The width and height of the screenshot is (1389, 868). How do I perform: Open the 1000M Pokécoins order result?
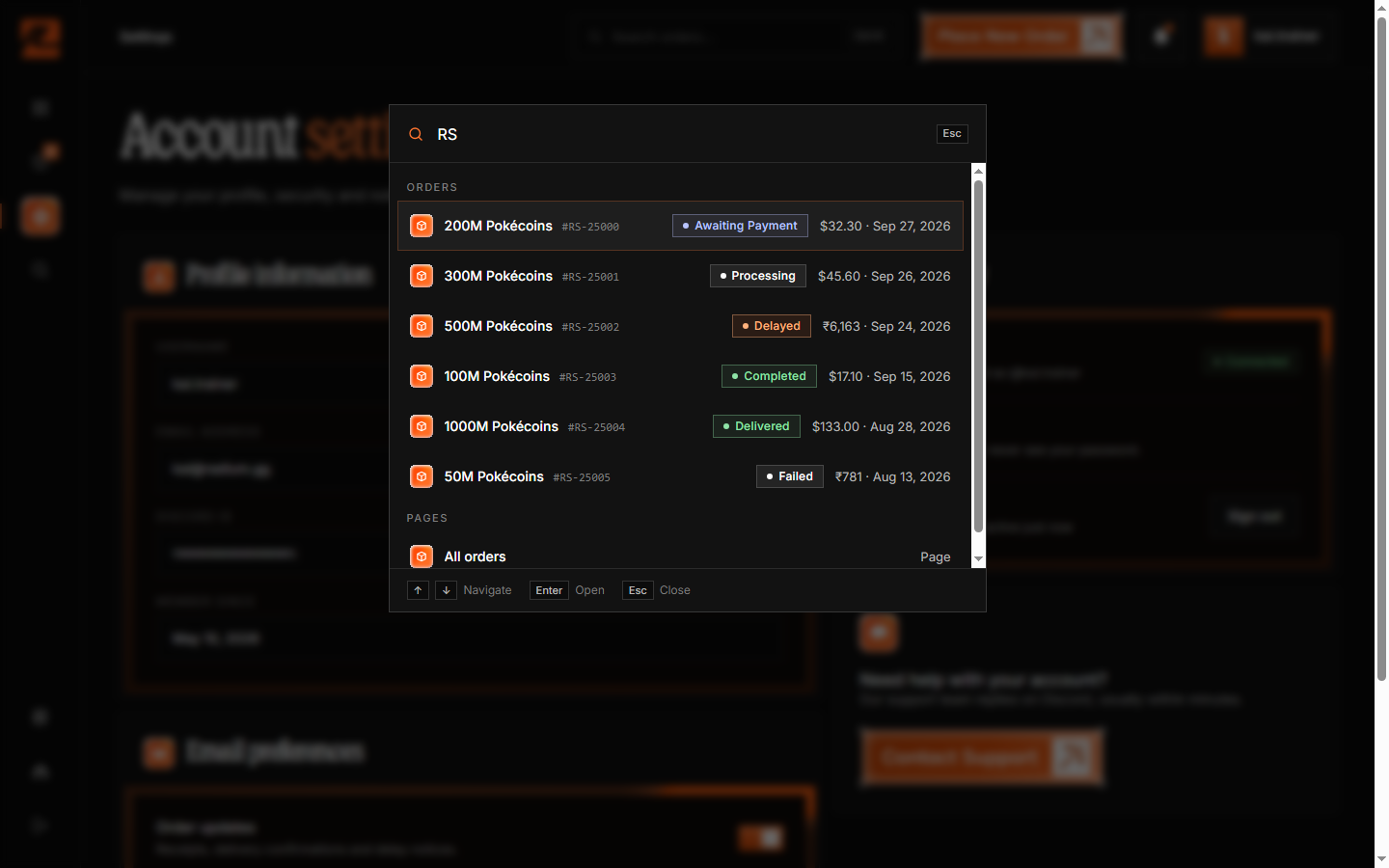[x=680, y=426]
